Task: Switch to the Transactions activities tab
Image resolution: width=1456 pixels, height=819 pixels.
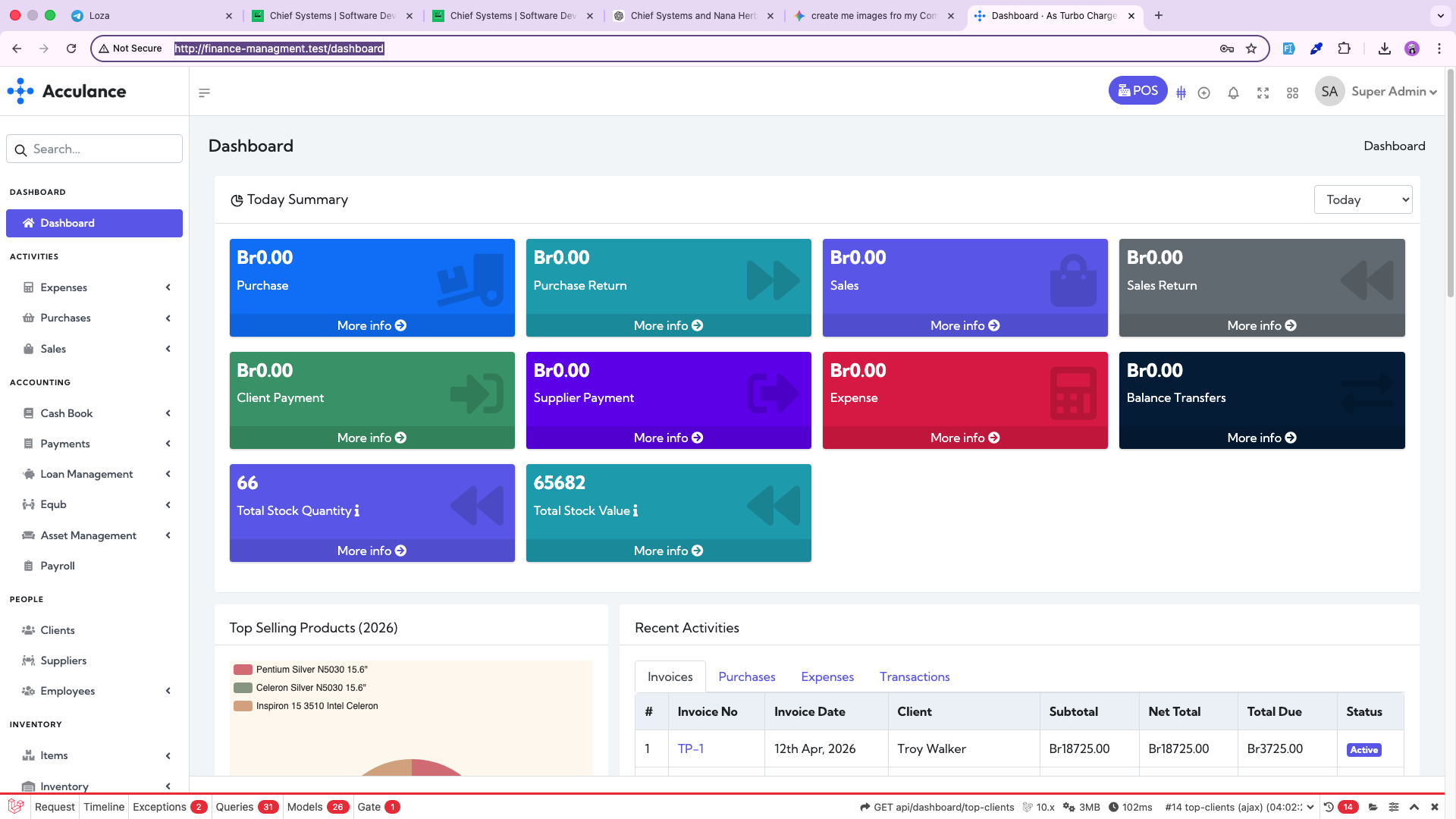Action: pos(914,676)
